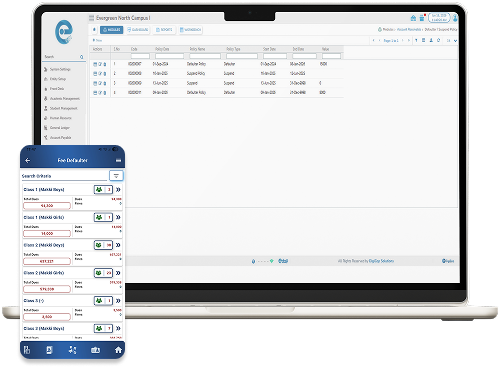Click the pin icon left of MODULES tab
Viewport: 501px width, 367px height.
[x=94, y=30]
